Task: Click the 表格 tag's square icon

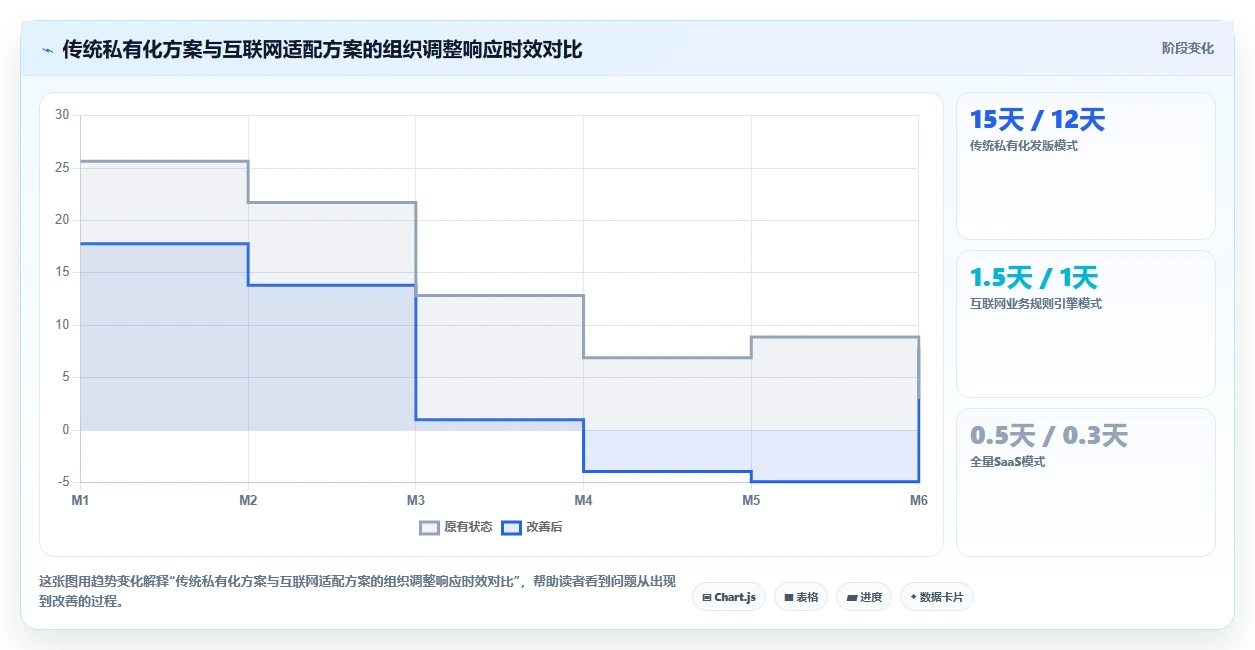Action: pyautogui.click(x=789, y=597)
